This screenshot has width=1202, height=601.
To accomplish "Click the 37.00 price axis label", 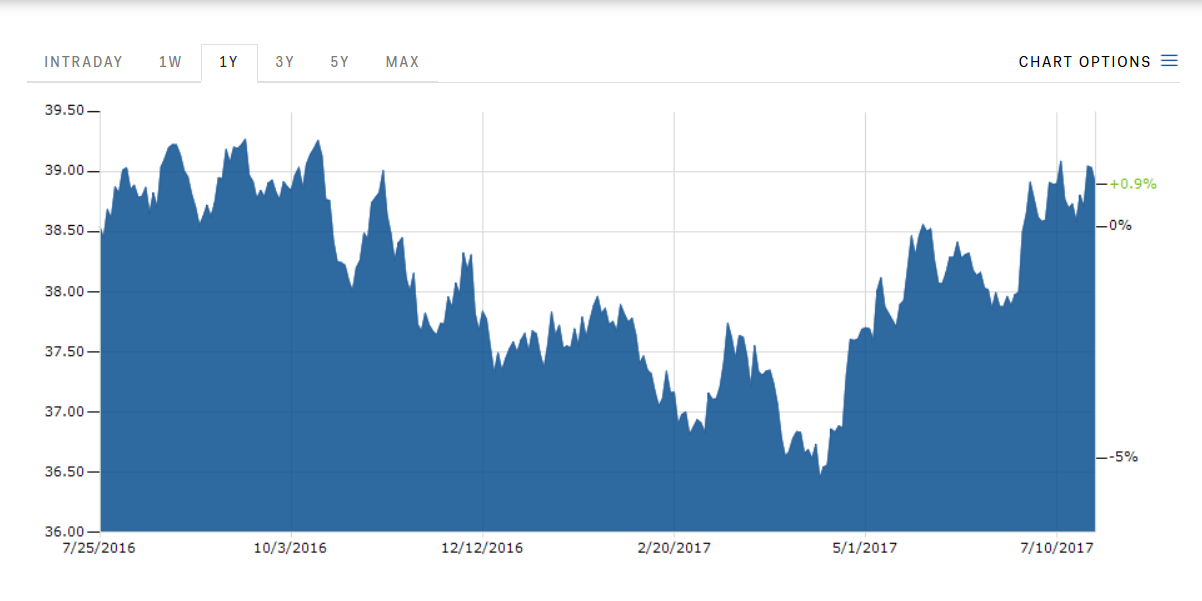I will pyautogui.click(x=65, y=411).
